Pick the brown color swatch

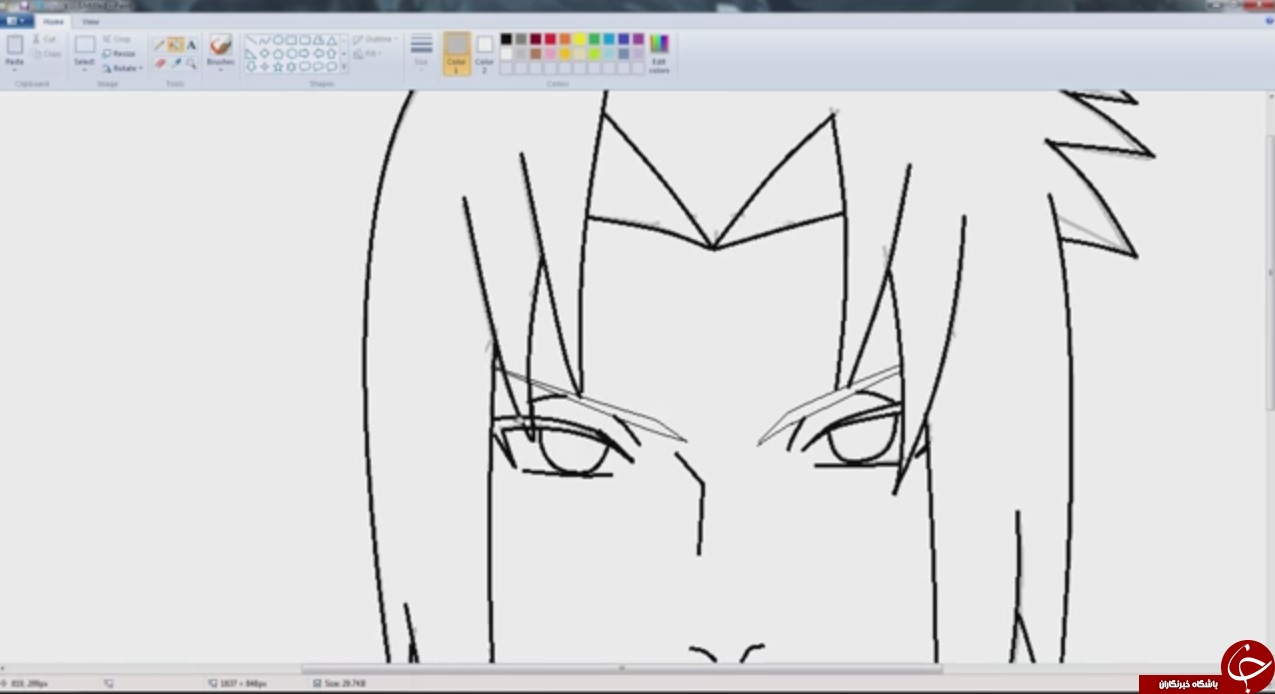click(x=536, y=54)
